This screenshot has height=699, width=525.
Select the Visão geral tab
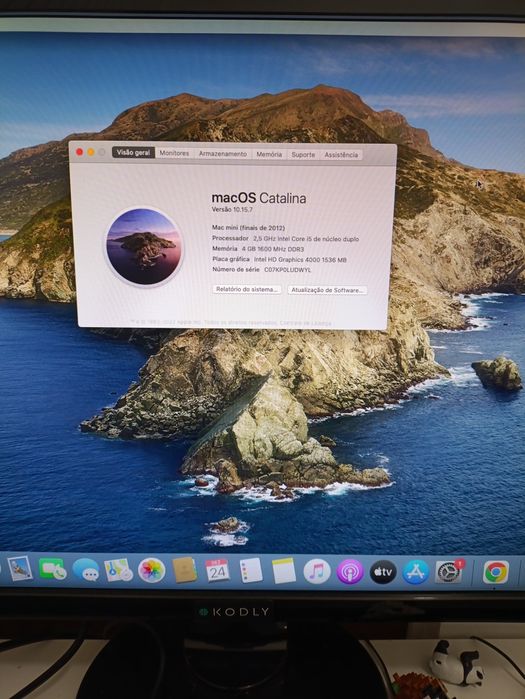(x=133, y=152)
